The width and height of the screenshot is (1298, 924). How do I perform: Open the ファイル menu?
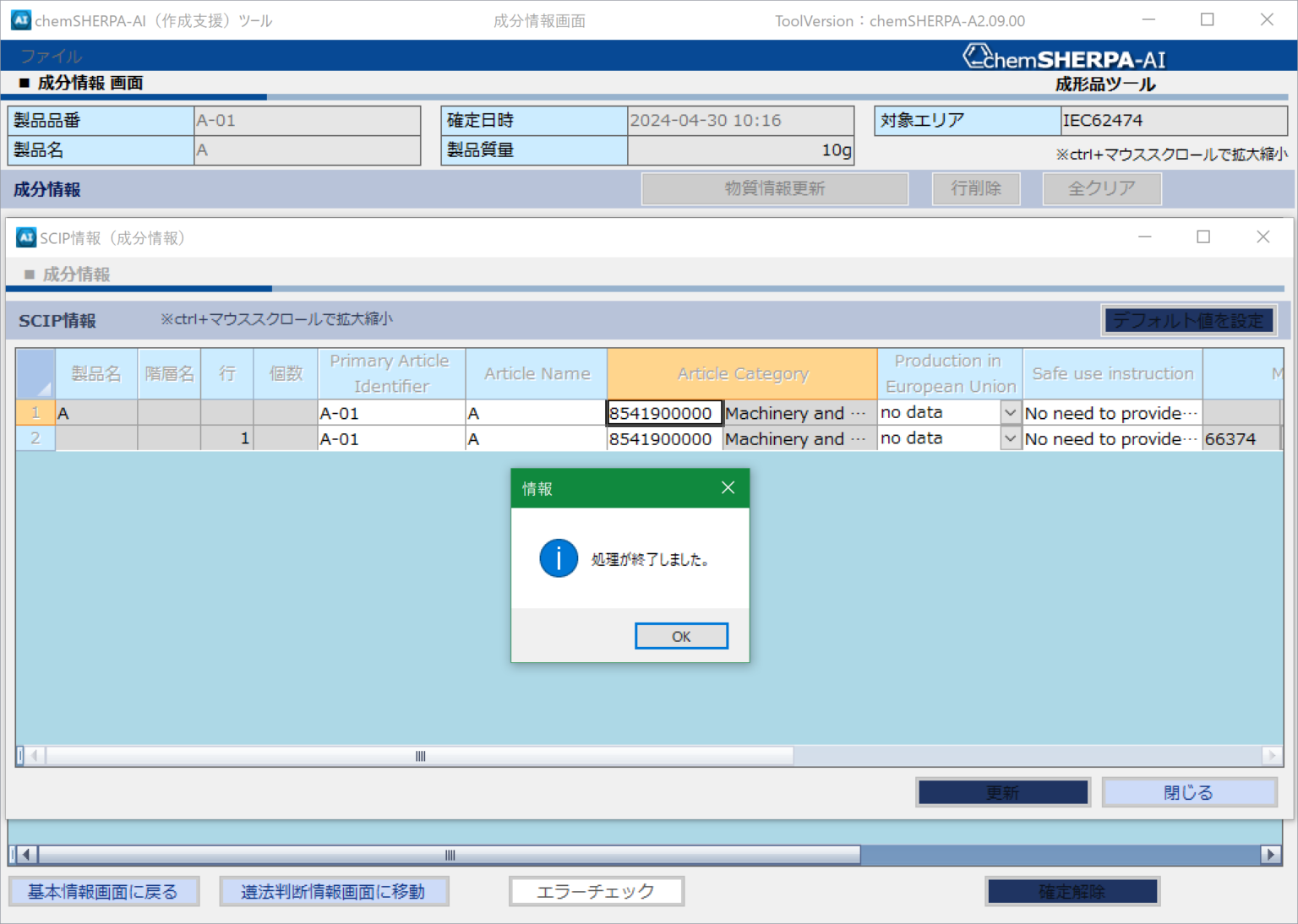coord(52,56)
